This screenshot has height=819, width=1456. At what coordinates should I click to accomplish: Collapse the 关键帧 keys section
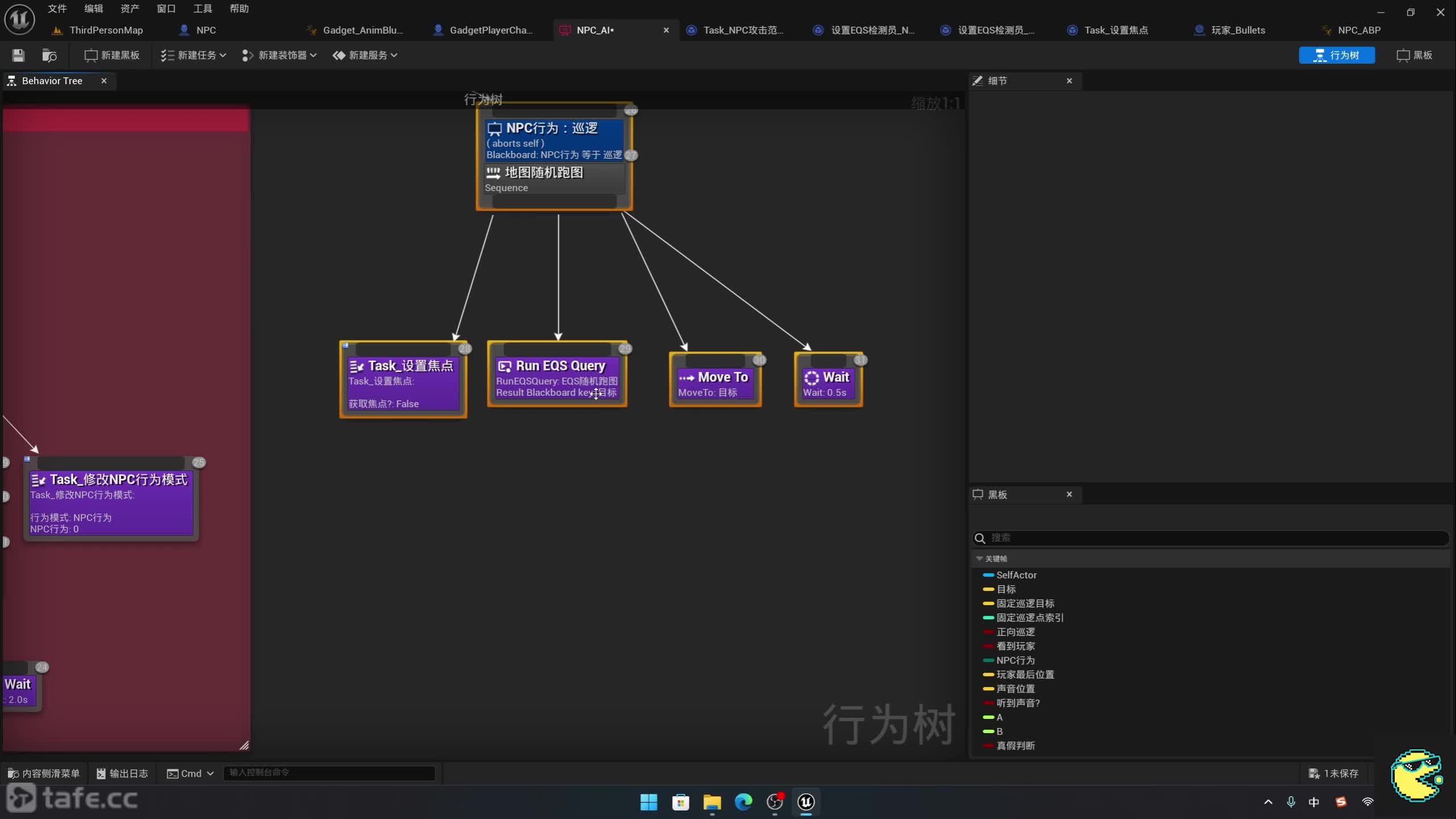point(979,559)
